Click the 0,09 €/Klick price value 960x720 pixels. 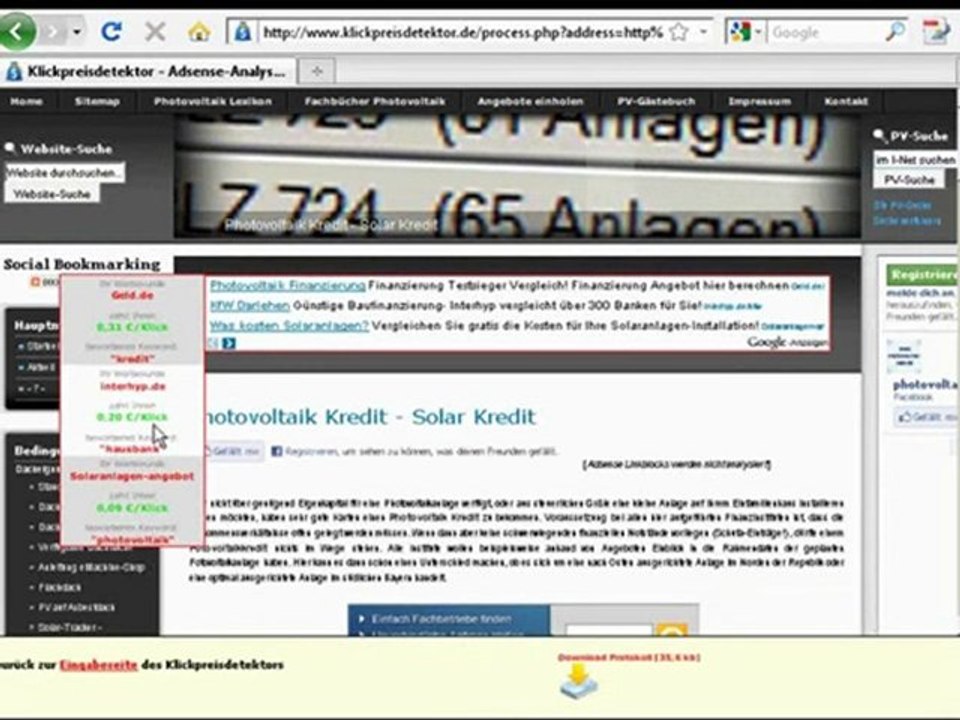point(132,508)
